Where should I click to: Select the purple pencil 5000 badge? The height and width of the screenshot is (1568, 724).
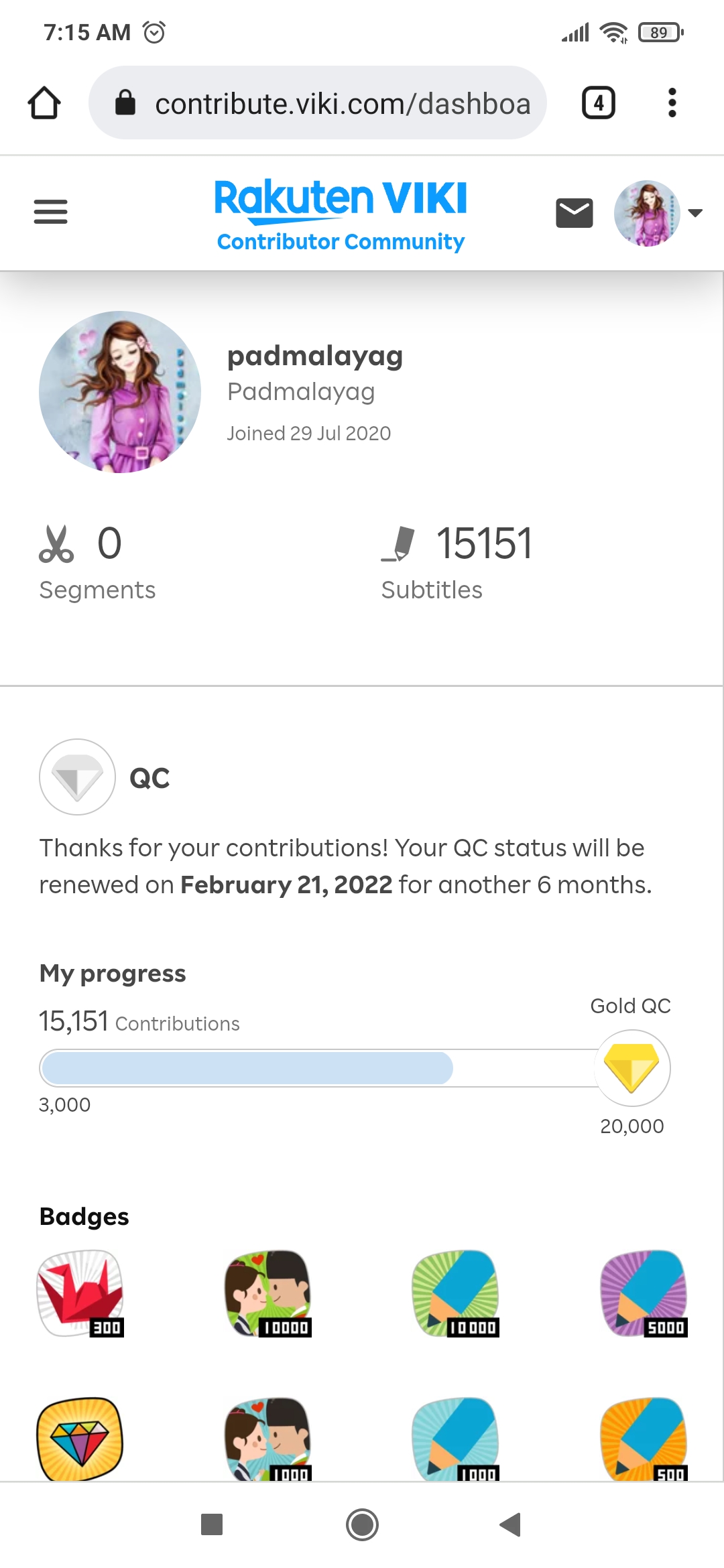coord(644,1293)
